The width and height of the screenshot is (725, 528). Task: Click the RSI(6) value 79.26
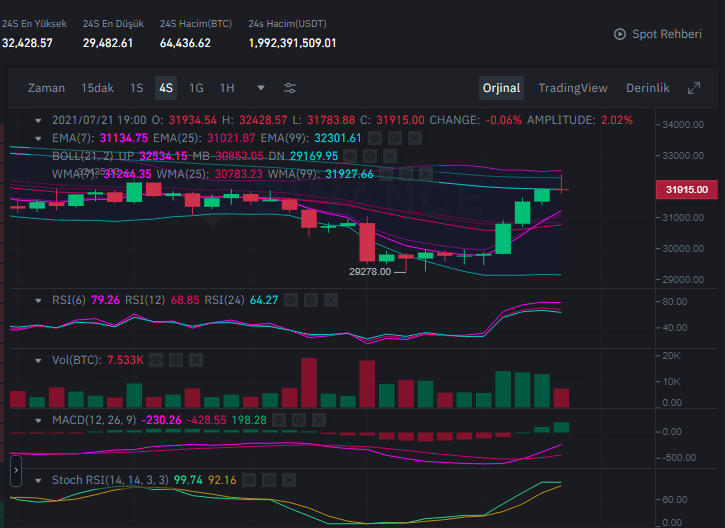point(105,301)
